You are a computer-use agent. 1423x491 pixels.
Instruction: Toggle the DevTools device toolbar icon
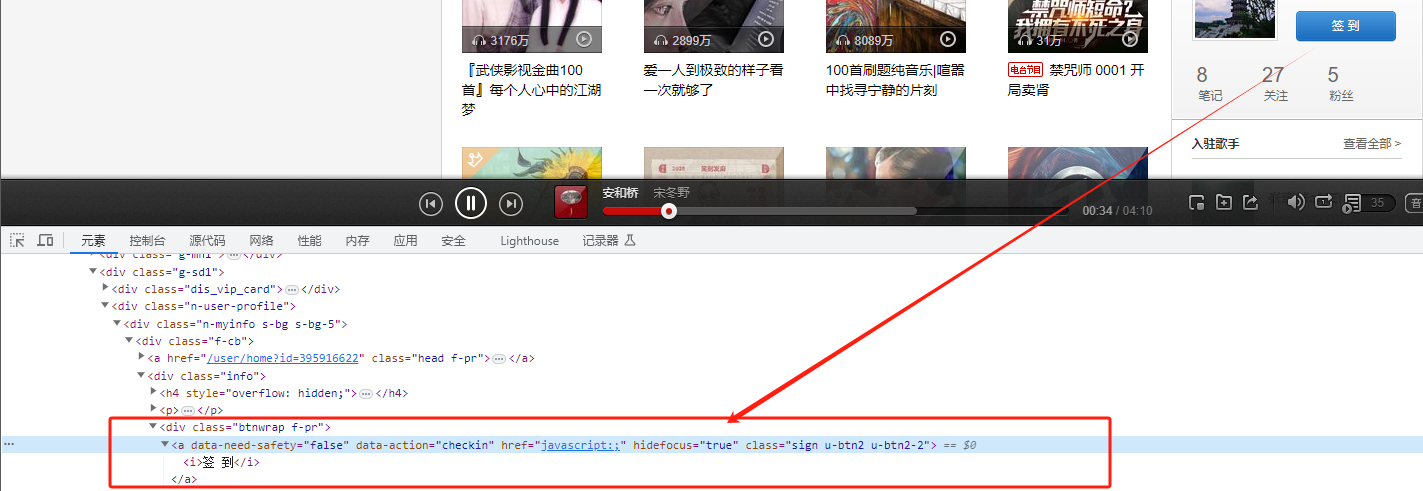[45, 240]
